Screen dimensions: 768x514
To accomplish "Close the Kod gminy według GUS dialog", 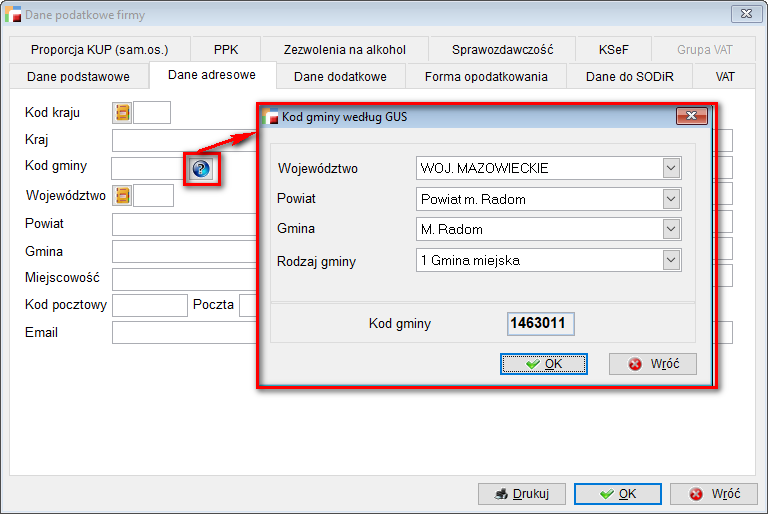I will coord(691,117).
